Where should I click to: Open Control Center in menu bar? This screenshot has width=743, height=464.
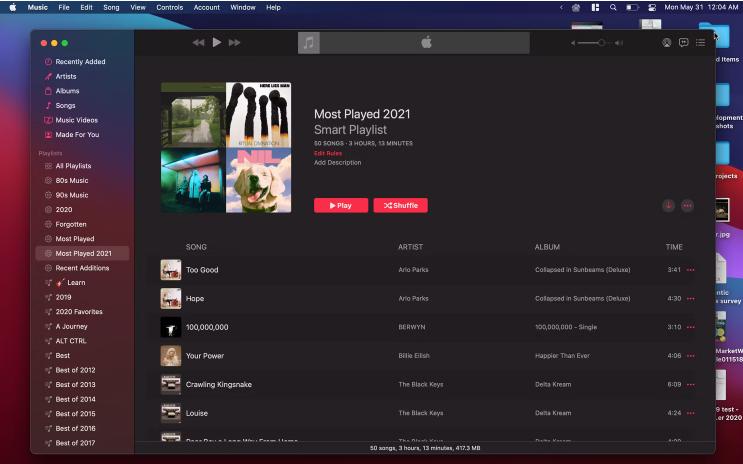[652, 8]
